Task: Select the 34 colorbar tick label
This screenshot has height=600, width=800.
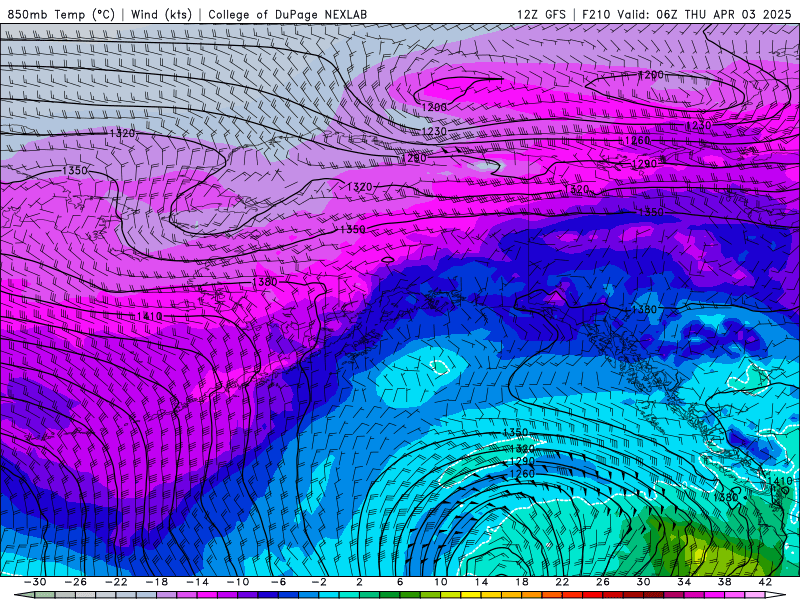Action: (684, 582)
